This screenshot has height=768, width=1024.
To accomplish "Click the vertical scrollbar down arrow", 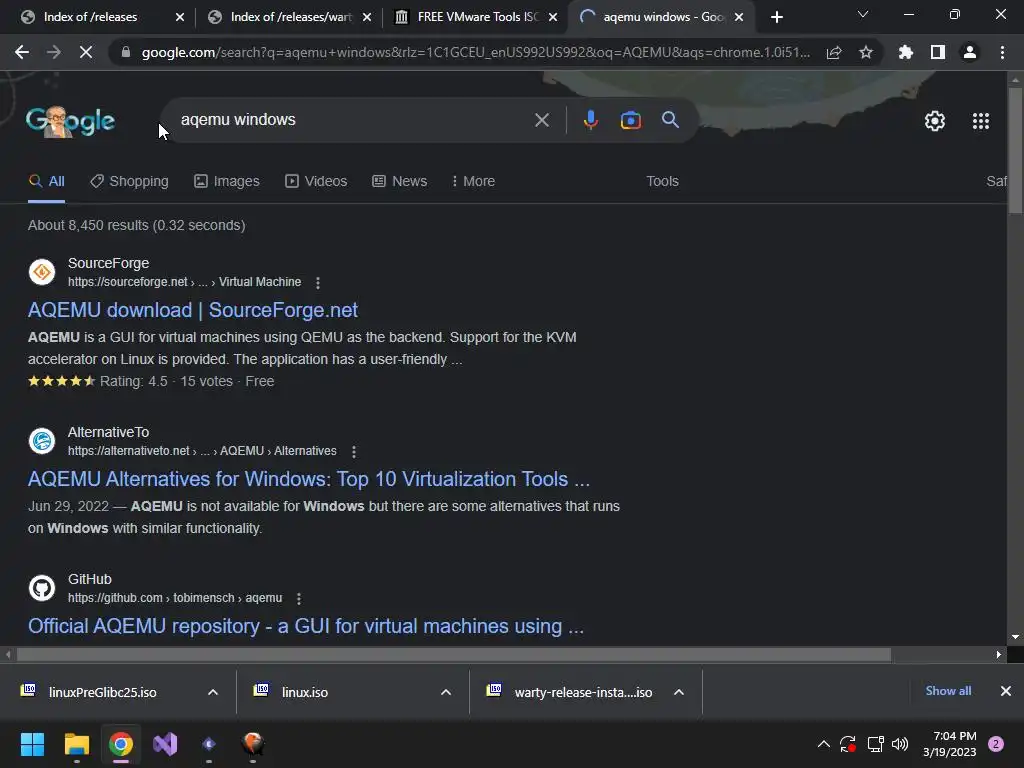I will point(1015,637).
